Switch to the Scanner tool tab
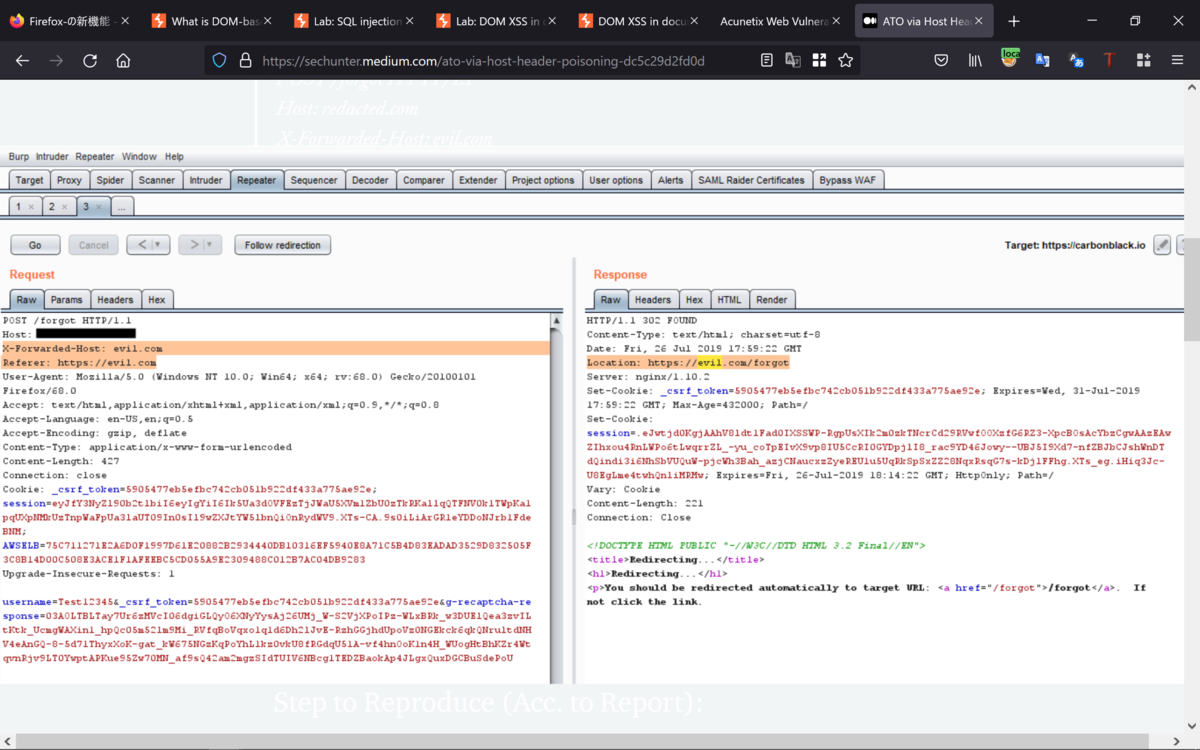1200x750 pixels. (157, 180)
